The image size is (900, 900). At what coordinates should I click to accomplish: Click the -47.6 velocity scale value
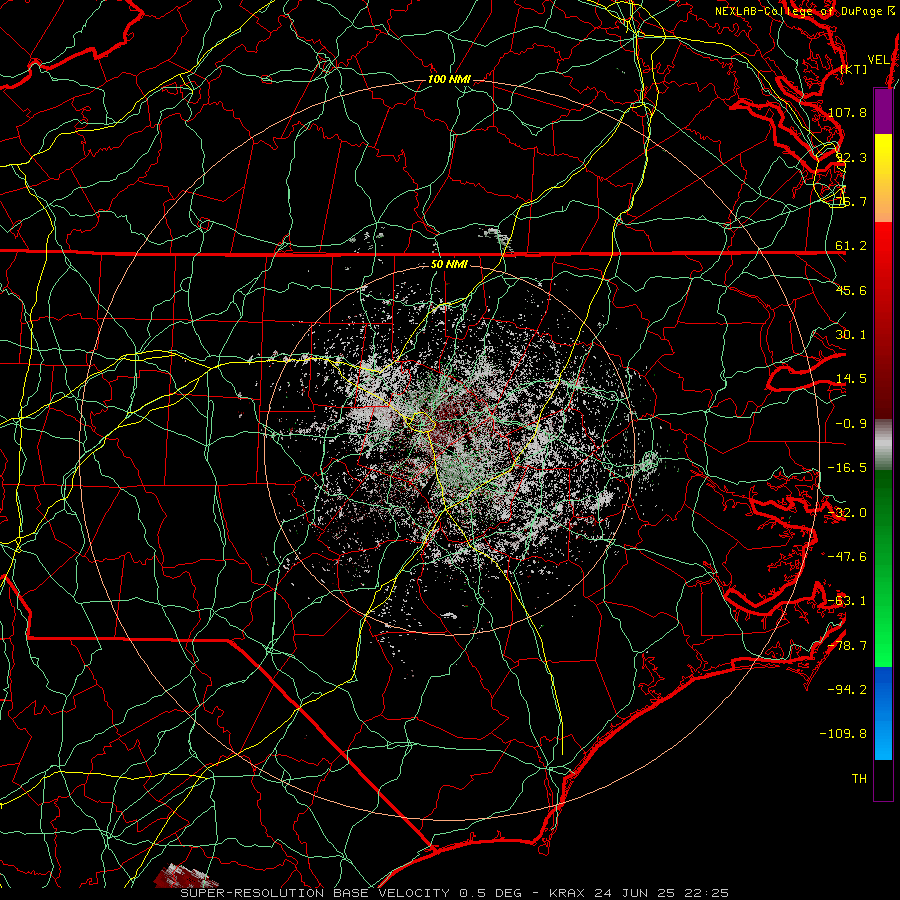click(x=847, y=557)
